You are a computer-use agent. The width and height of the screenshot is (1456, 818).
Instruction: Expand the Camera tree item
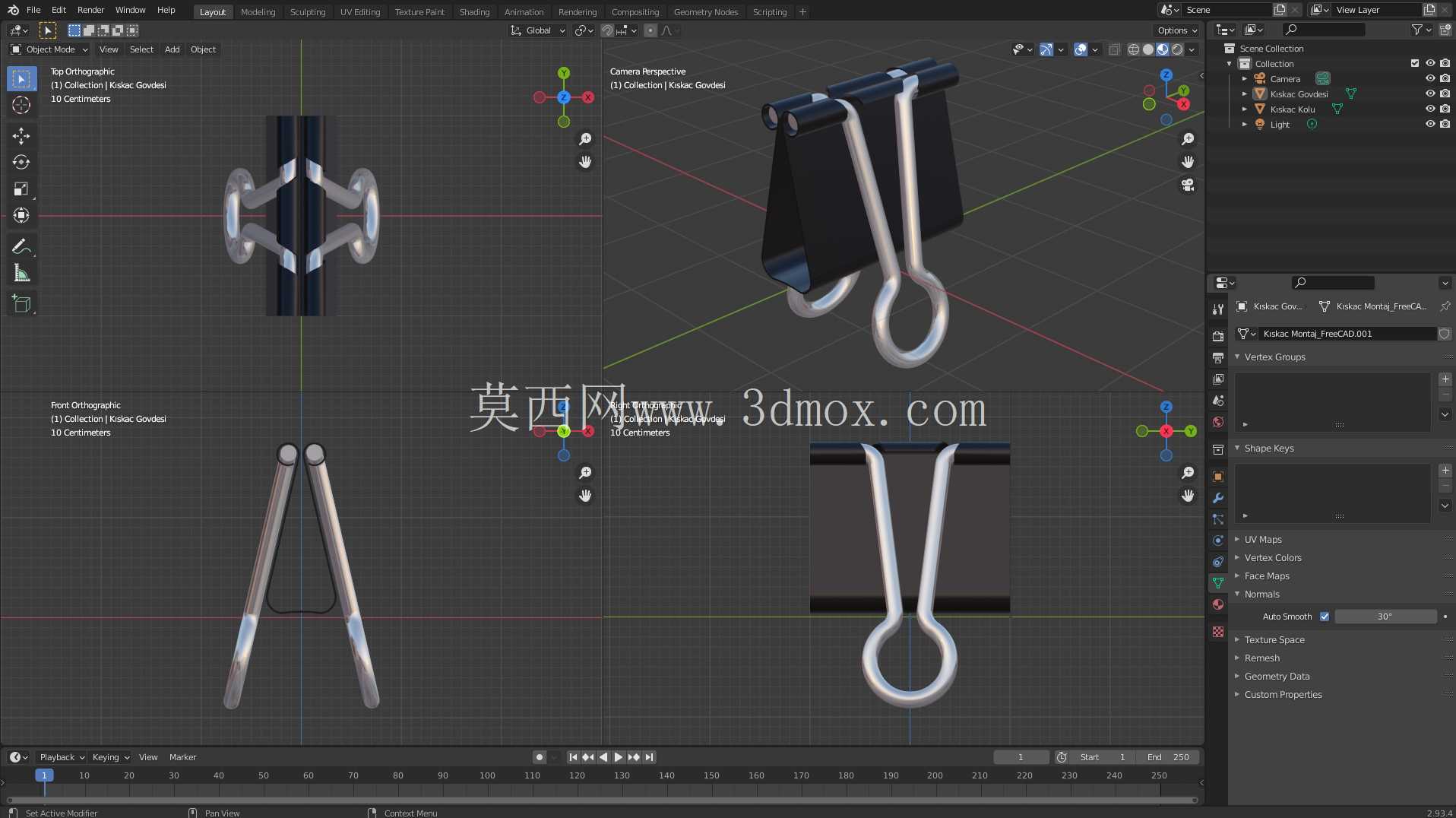(1245, 78)
